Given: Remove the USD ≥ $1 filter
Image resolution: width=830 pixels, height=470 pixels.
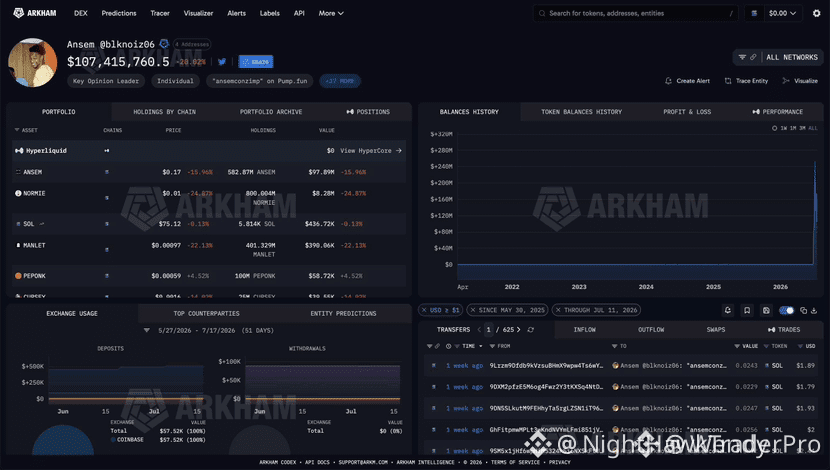Looking at the screenshot, I should [x=423, y=310].
